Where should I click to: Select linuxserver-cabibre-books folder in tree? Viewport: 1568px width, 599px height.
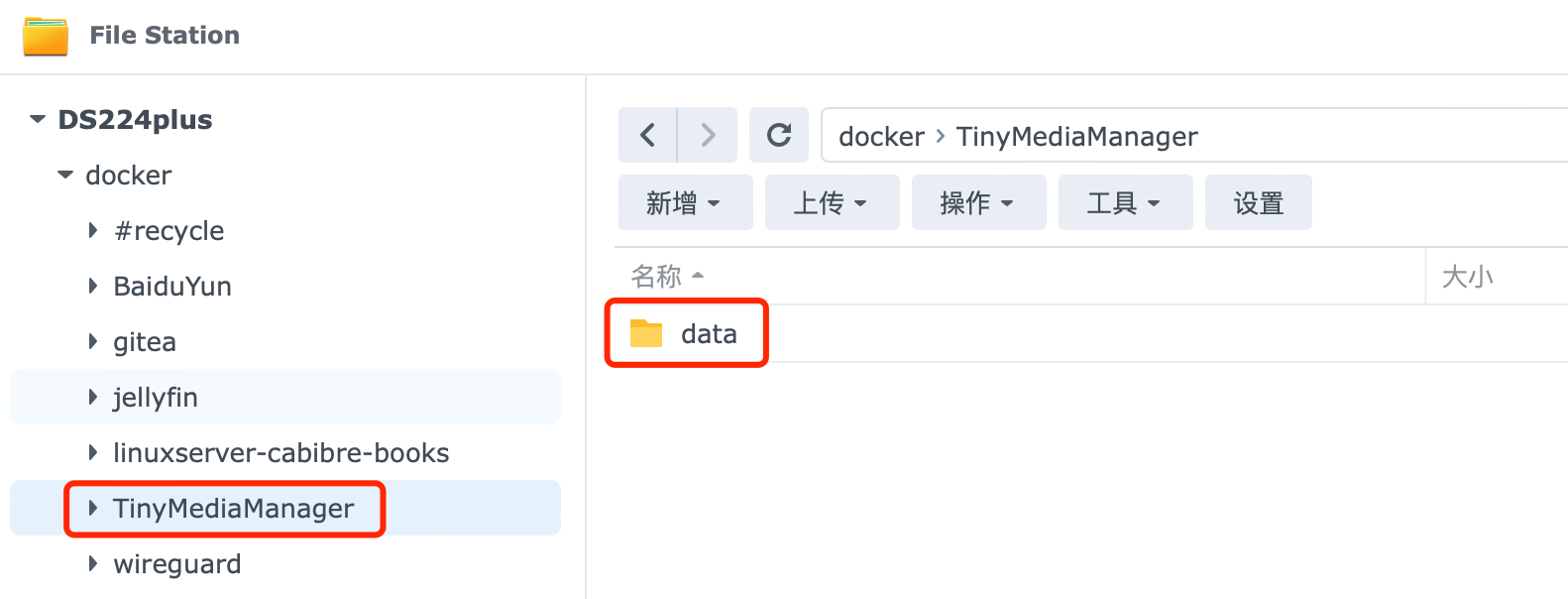pos(280,453)
